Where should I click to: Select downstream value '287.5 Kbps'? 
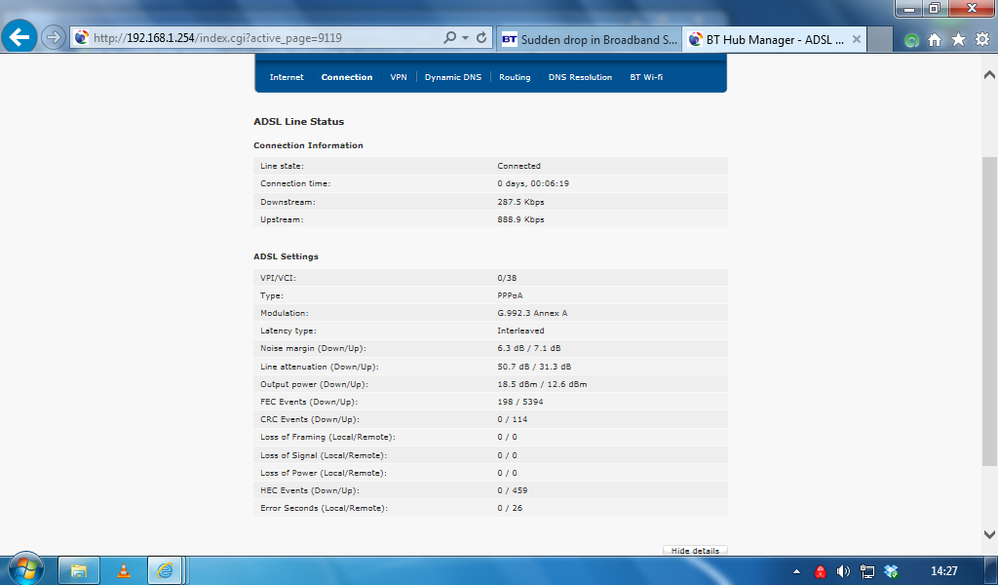pos(521,202)
